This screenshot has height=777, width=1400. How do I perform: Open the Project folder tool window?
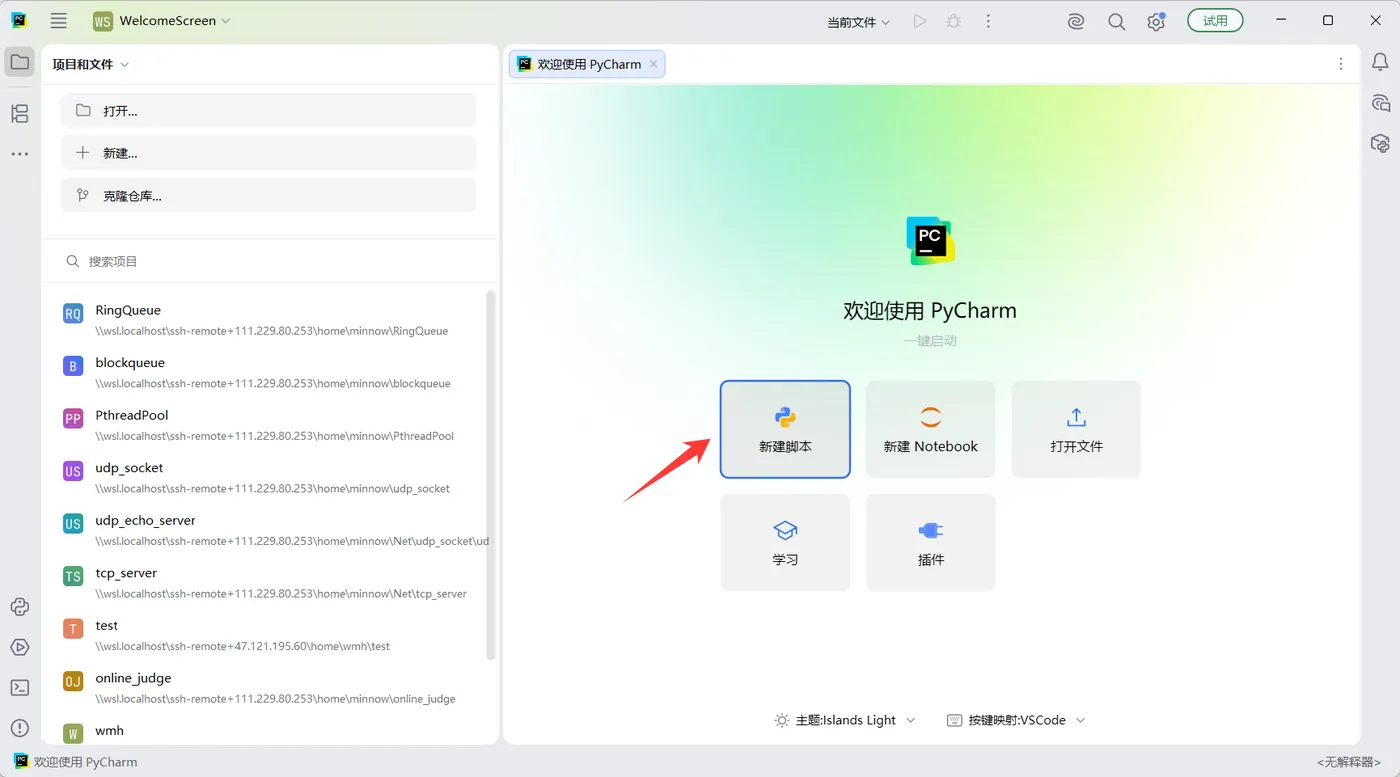tap(20, 62)
